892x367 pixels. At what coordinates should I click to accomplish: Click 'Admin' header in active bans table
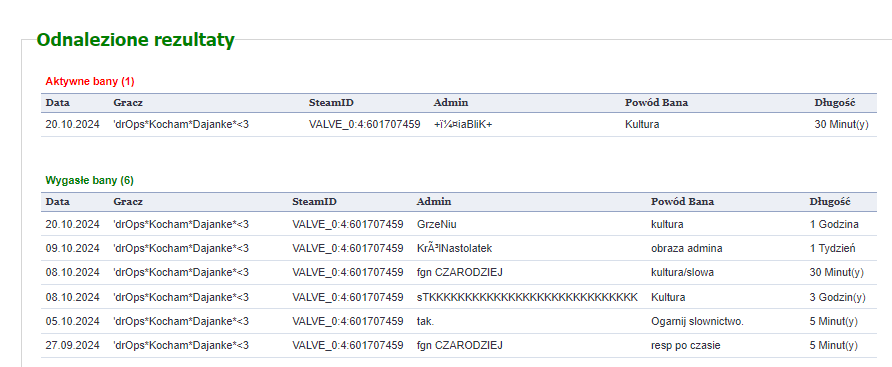(451, 102)
